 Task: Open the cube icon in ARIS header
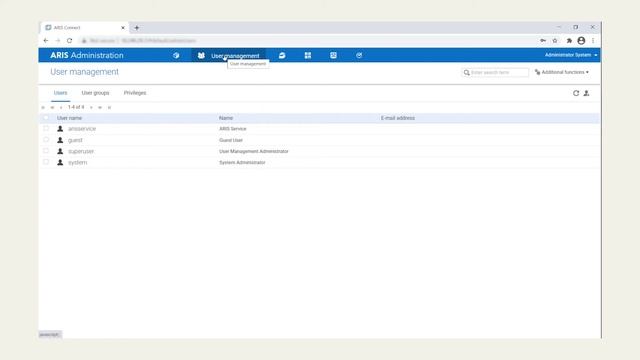[176, 56]
